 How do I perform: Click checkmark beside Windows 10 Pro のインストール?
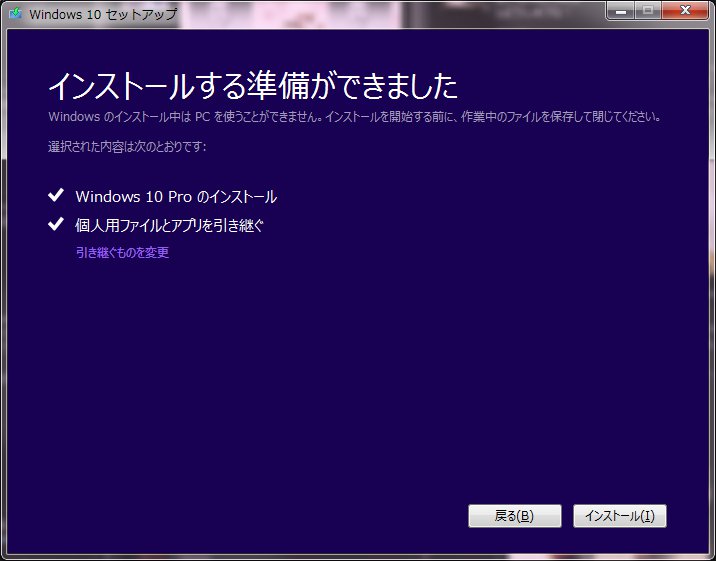[x=56, y=195]
